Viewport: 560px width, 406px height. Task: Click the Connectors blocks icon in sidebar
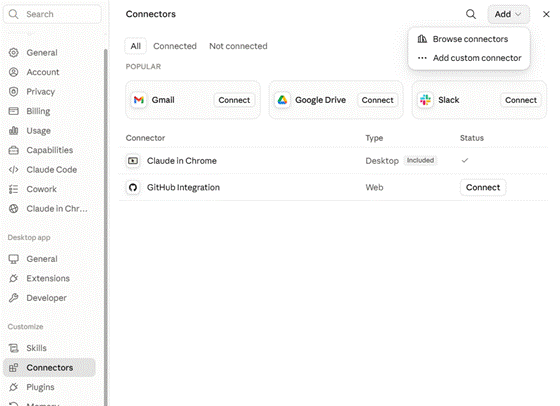(14, 367)
